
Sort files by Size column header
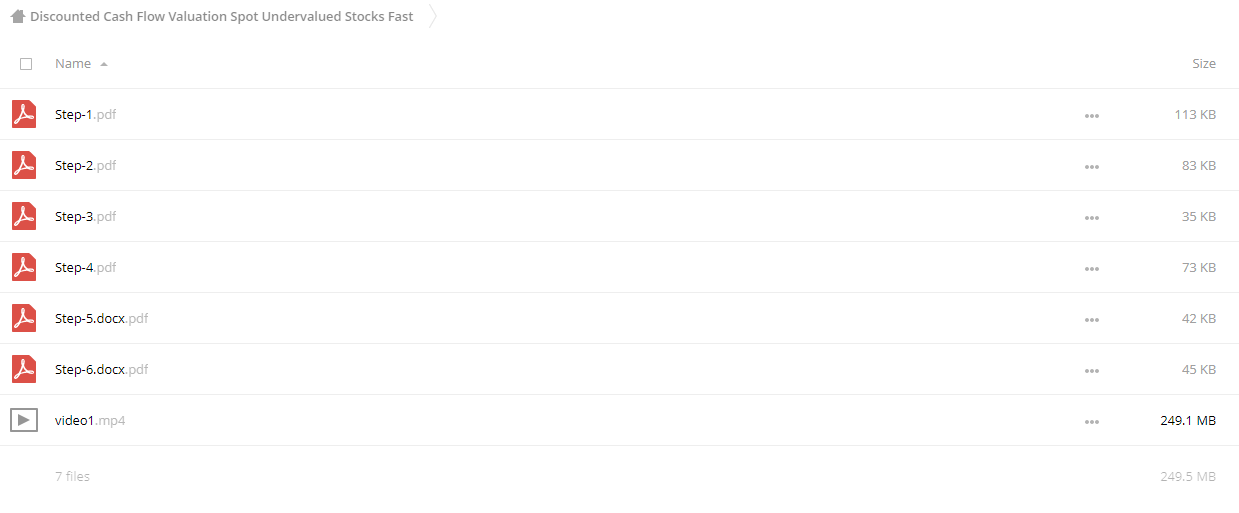pos(1204,63)
